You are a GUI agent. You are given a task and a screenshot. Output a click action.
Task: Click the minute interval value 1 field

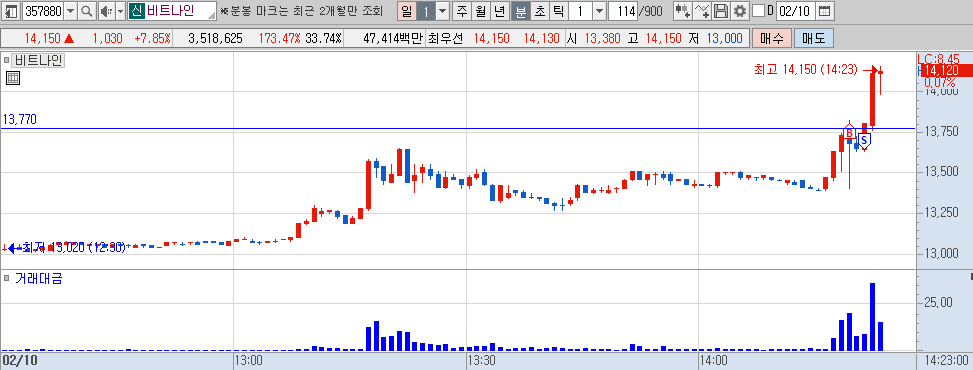(x=580, y=11)
